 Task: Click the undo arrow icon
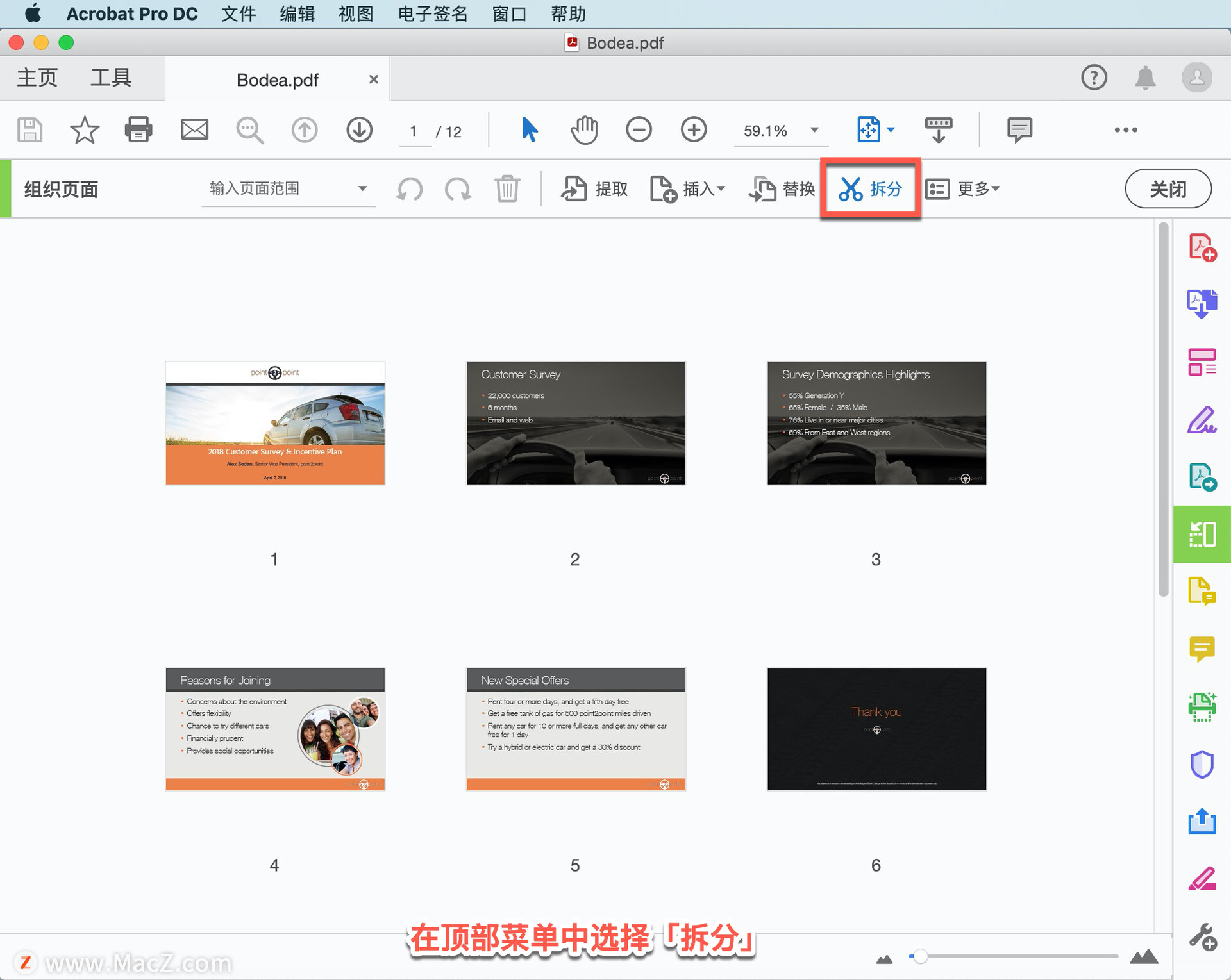coord(409,189)
